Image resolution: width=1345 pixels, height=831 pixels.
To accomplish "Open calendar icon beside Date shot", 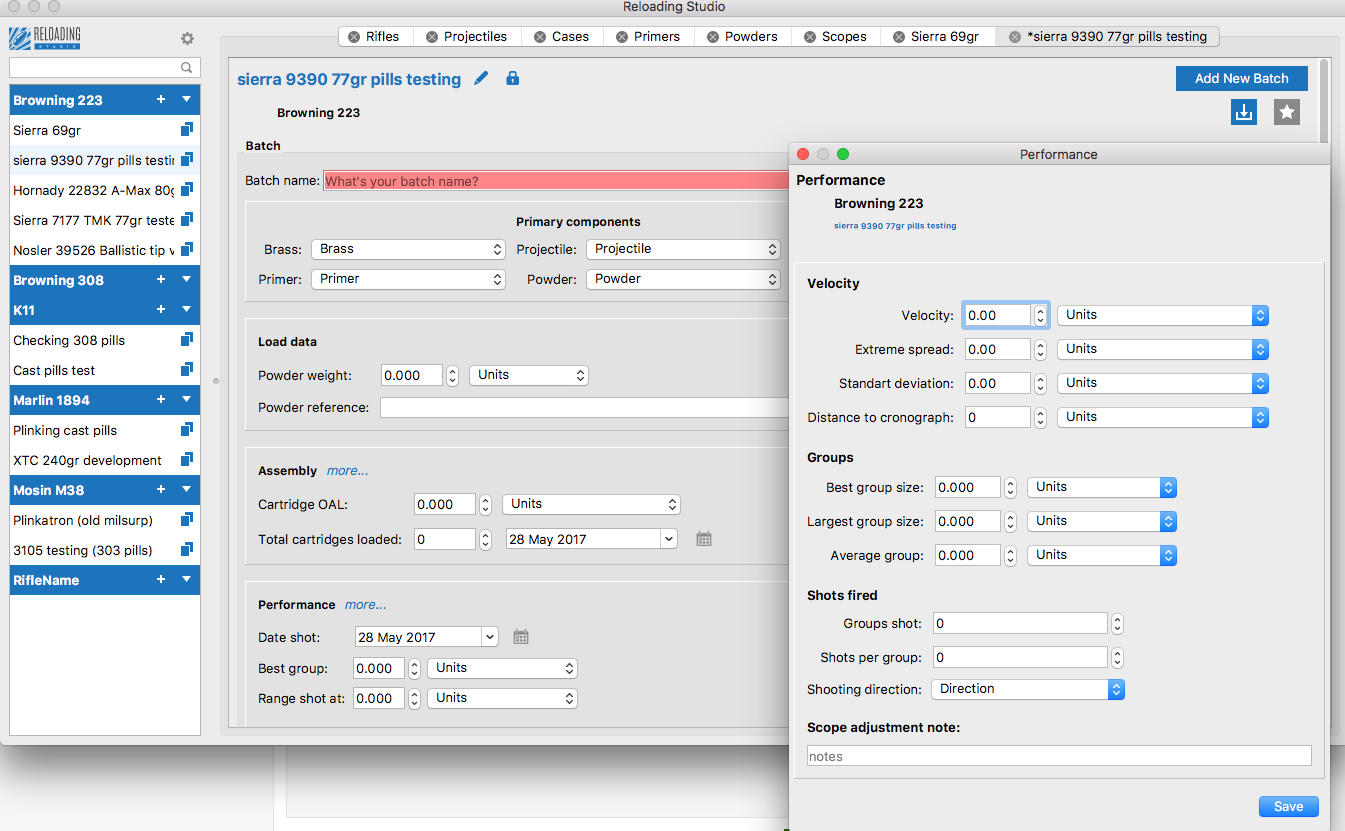I will [x=521, y=637].
